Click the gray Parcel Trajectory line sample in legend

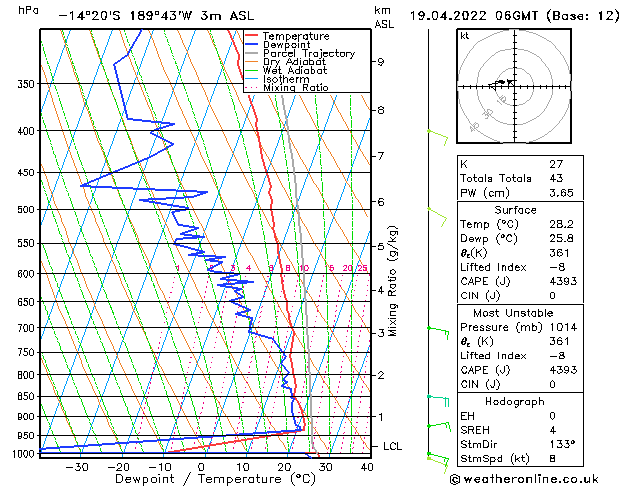(x=252, y=53)
